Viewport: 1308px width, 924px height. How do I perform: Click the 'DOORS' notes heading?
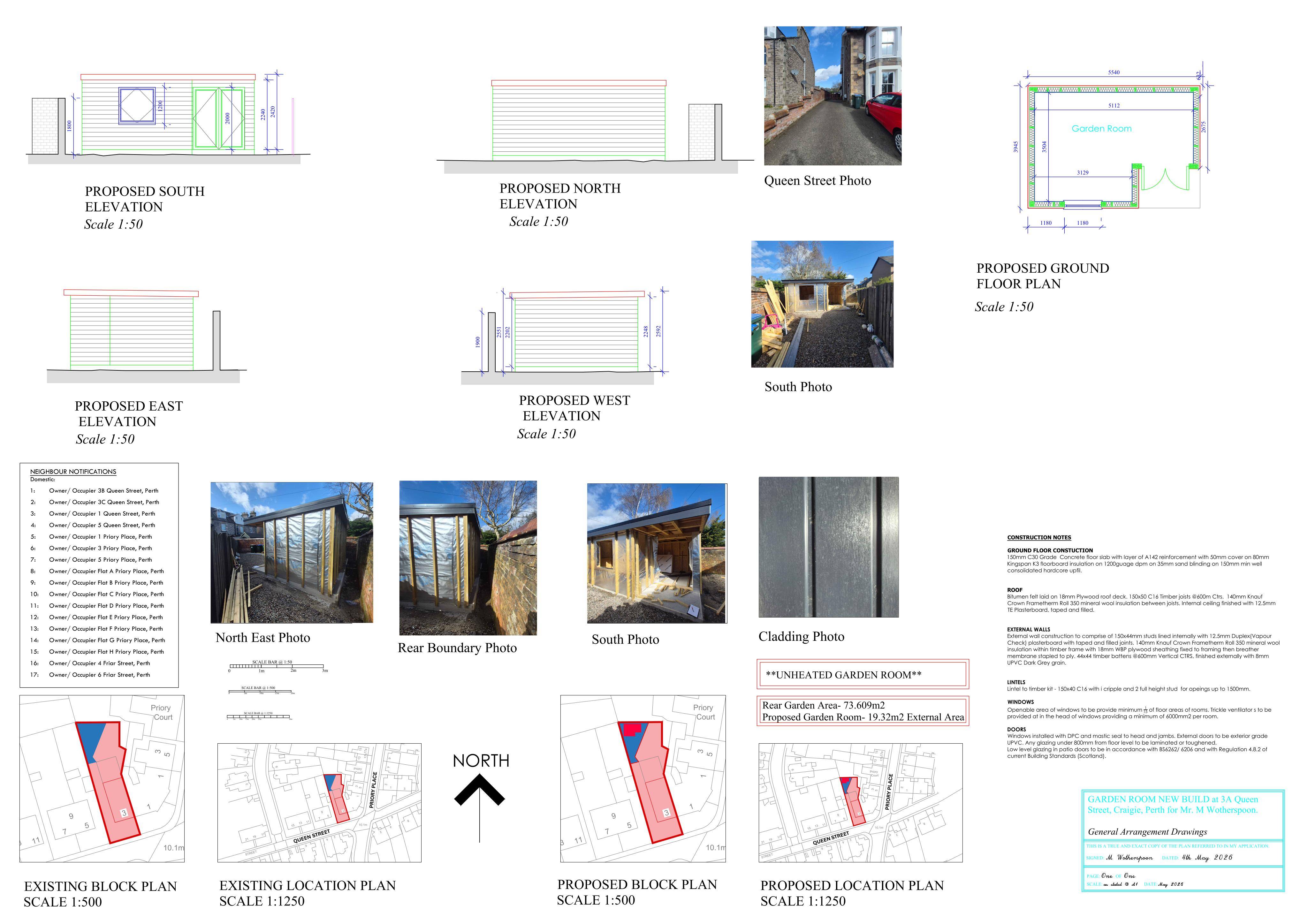click(1016, 729)
